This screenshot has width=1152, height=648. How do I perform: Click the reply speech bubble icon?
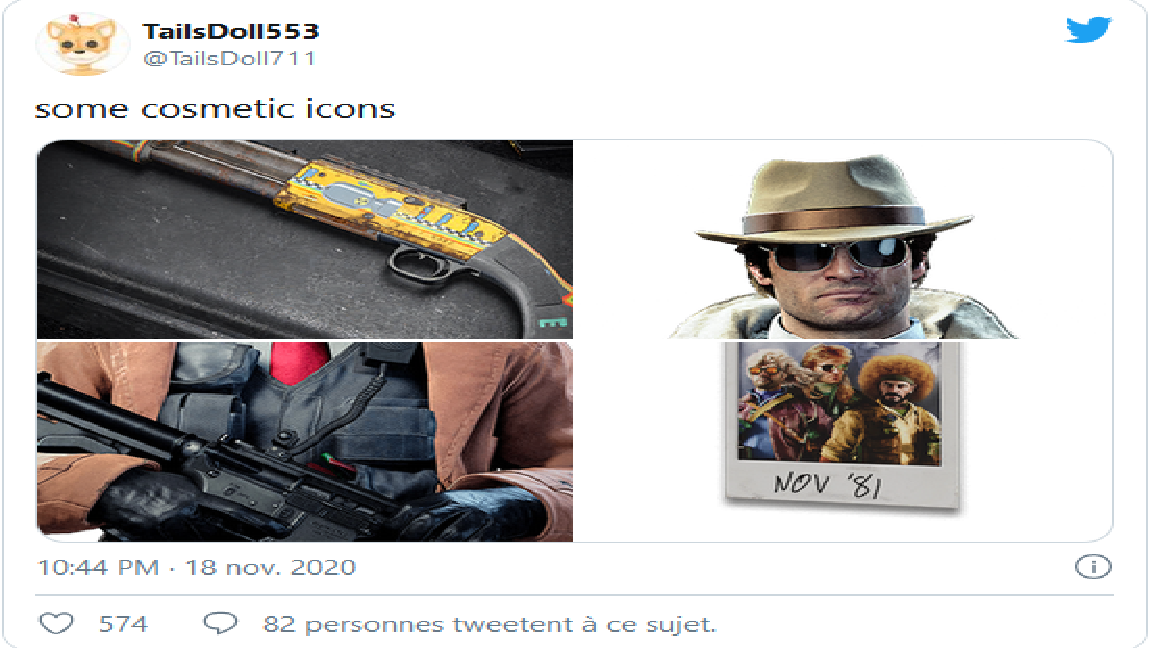click(220, 623)
